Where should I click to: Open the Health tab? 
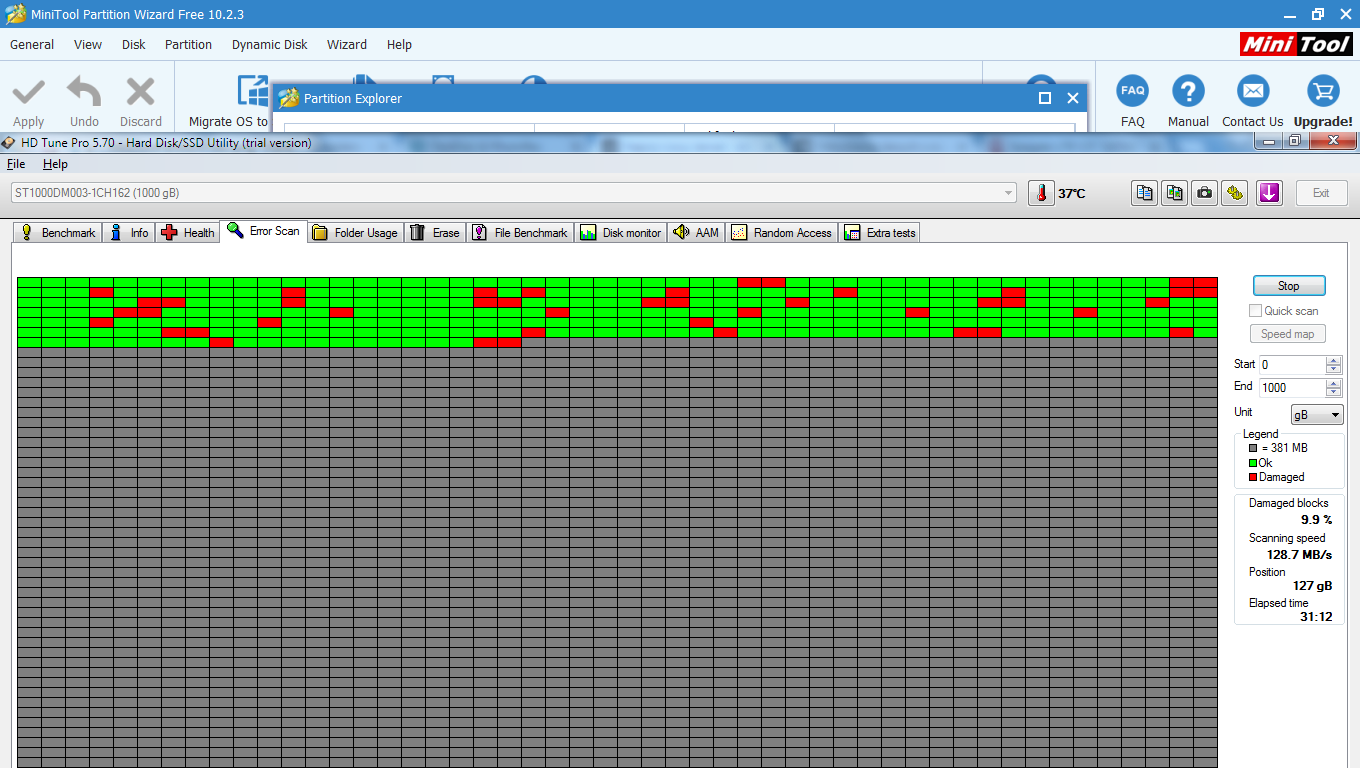(x=187, y=232)
